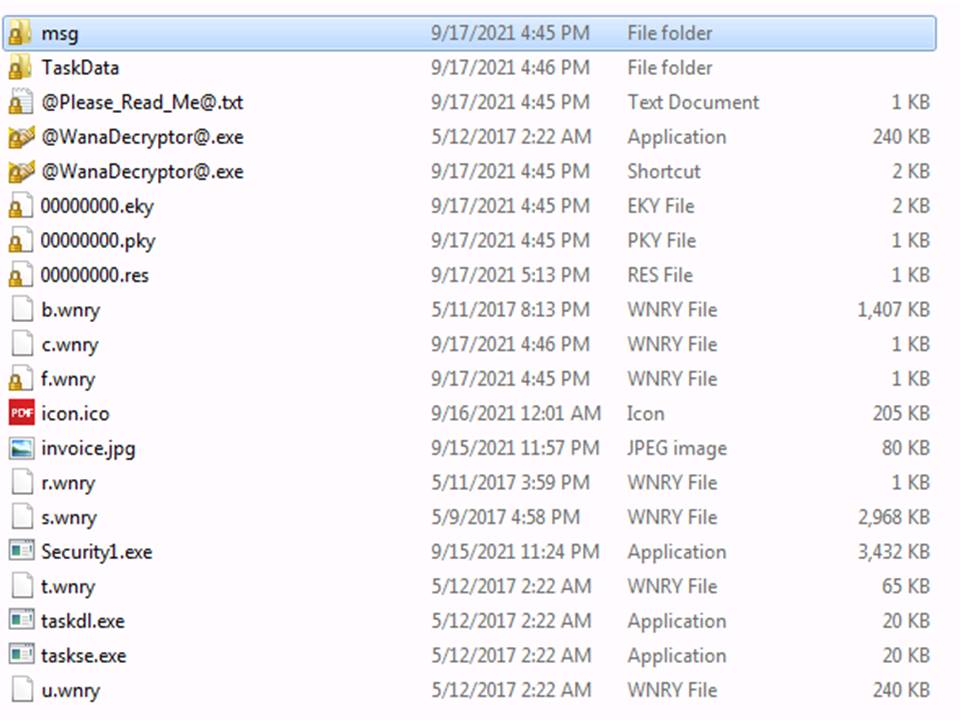The image size is (960, 720).
Task: Click the PKY File type label
Action: 661,241
